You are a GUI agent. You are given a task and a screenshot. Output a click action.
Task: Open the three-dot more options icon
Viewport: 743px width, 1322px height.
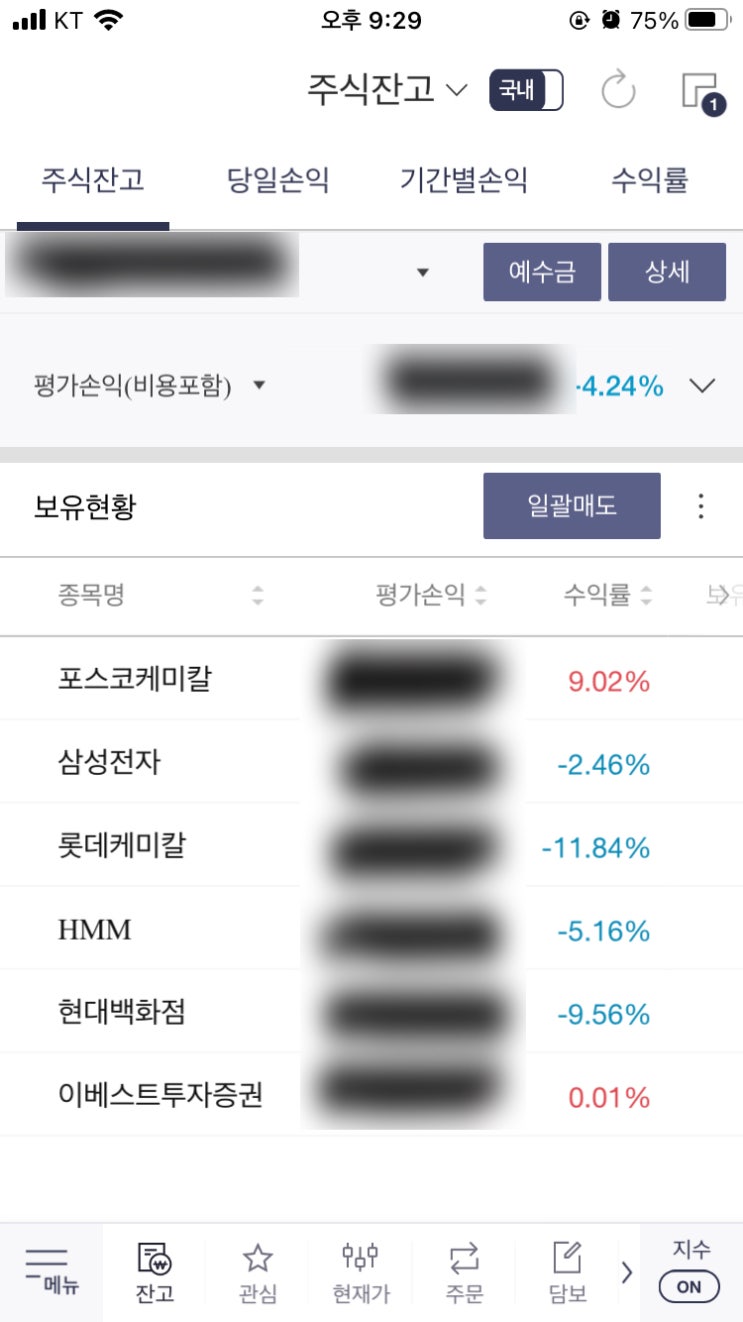pyautogui.click(x=700, y=506)
